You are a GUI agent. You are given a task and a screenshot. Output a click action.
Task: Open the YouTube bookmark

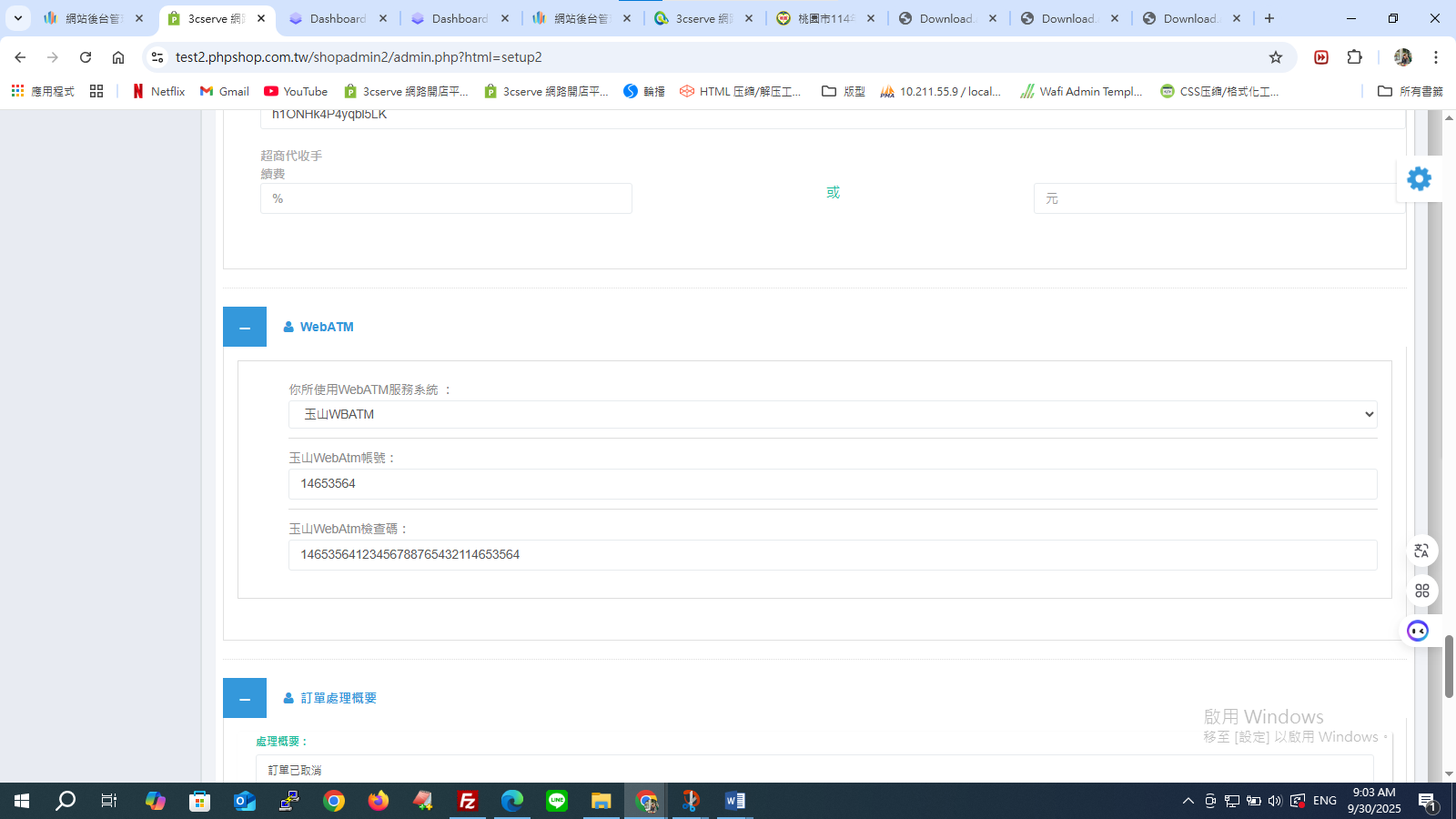tap(296, 91)
